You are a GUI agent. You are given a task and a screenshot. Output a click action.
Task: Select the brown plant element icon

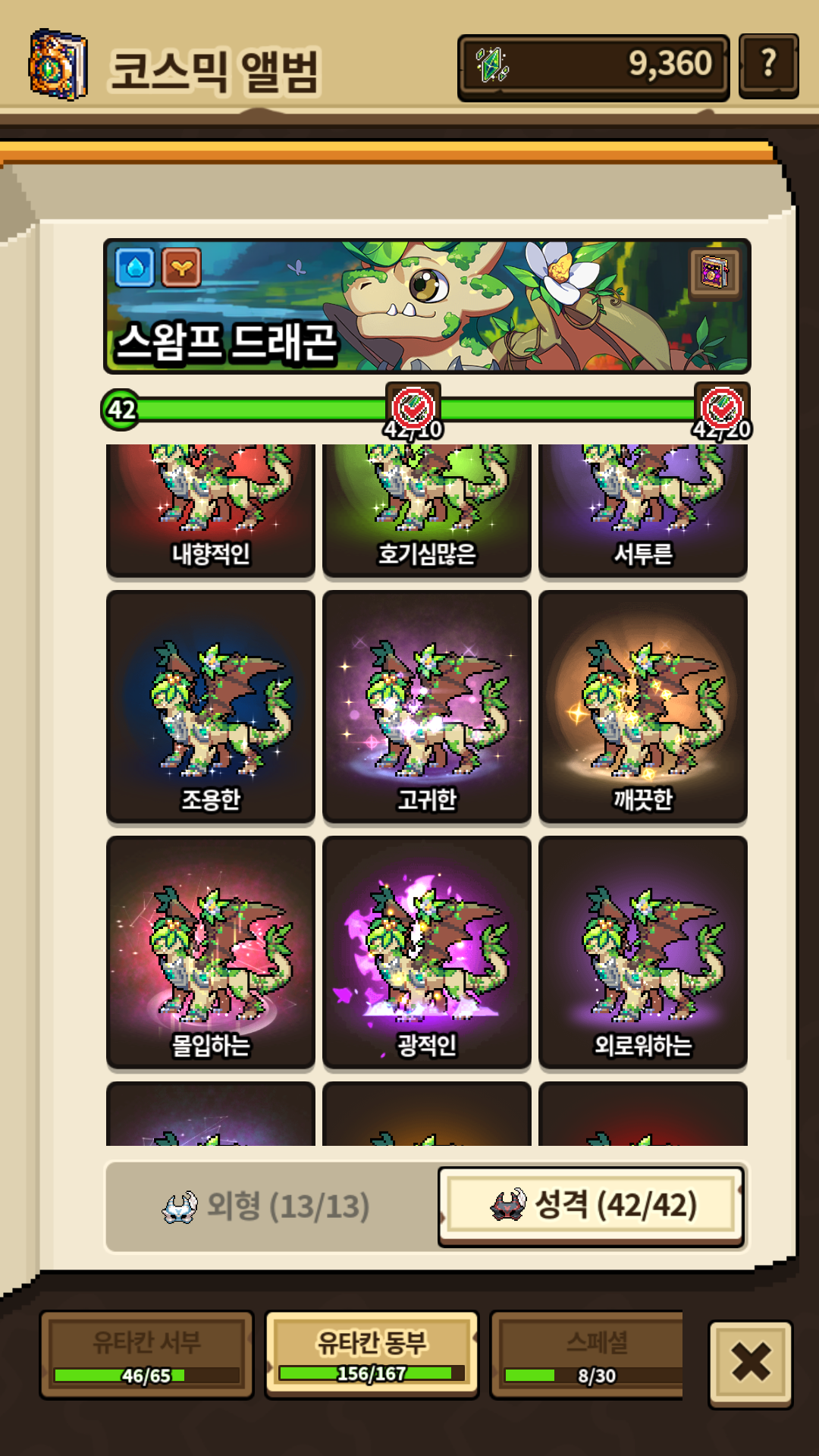point(181,268)
